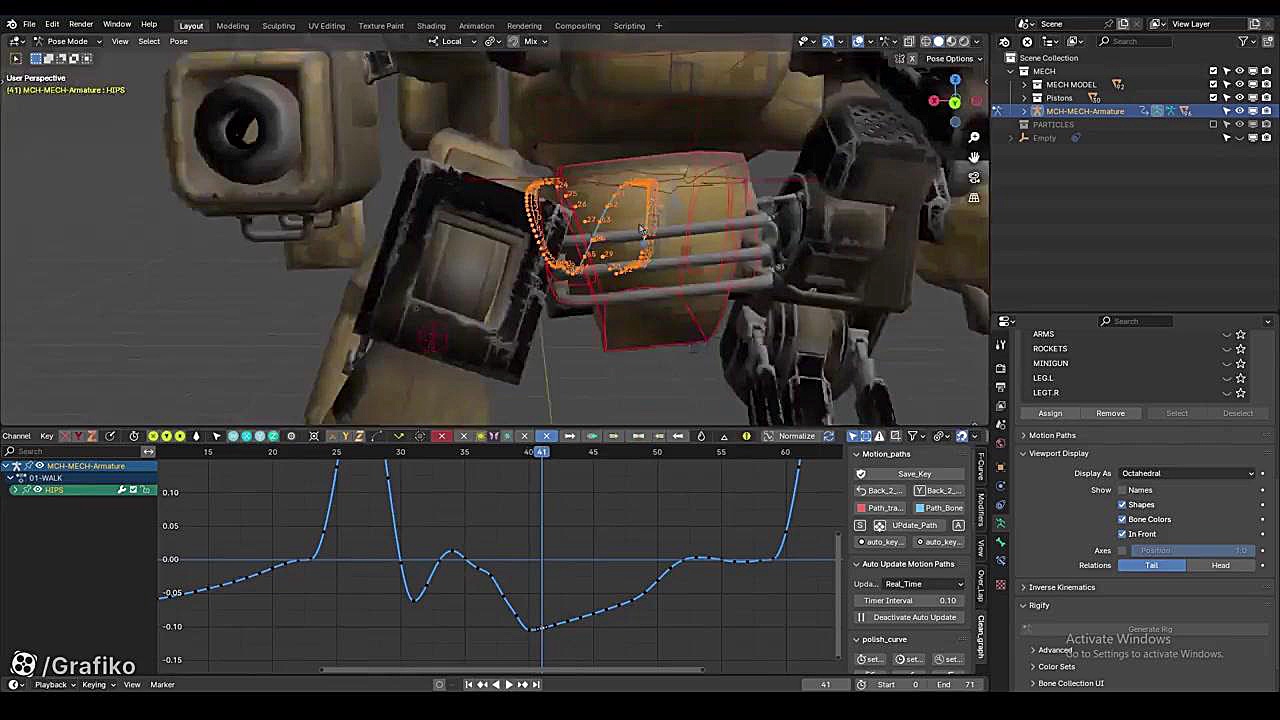The height and width of the screenshot is (720, 1280).
Task: Open Armature data properties tab icon
Action: coord(1000,522)
